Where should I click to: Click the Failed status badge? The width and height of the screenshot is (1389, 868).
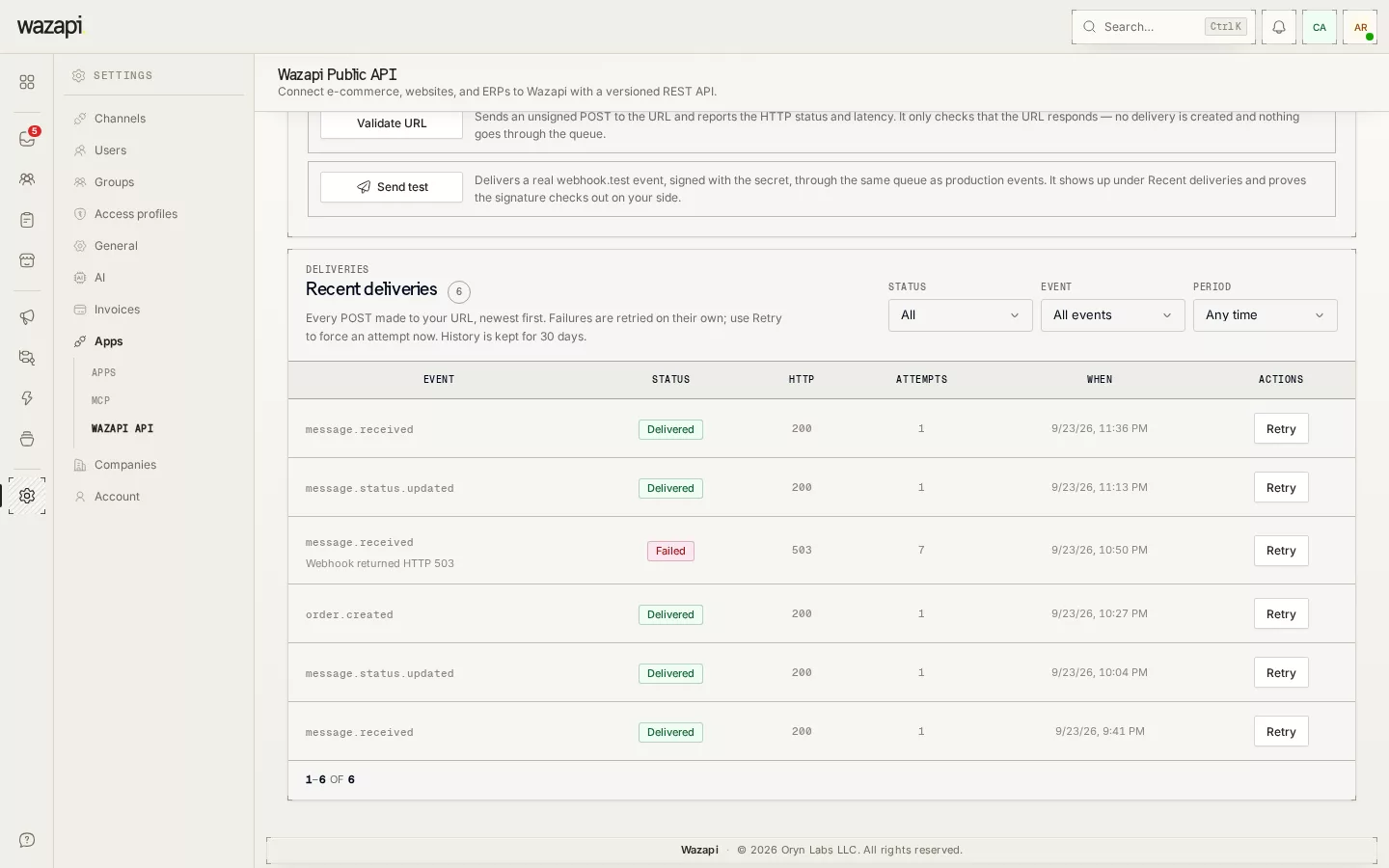coord(670,551)
